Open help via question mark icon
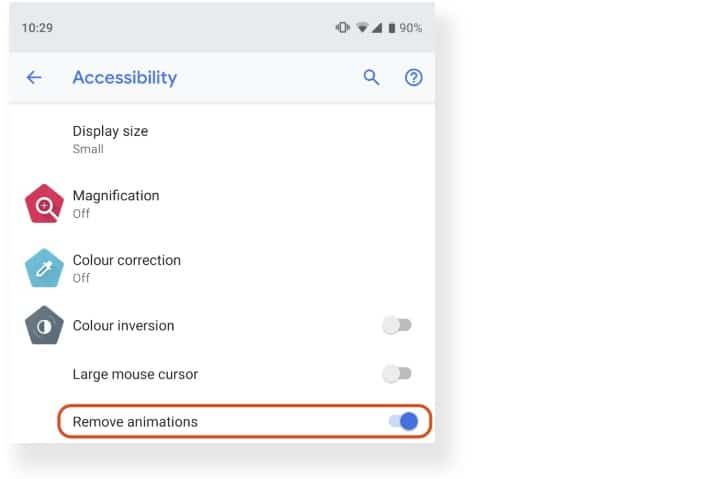The width and height of the screenshot is (709, 479). (413, 78)
